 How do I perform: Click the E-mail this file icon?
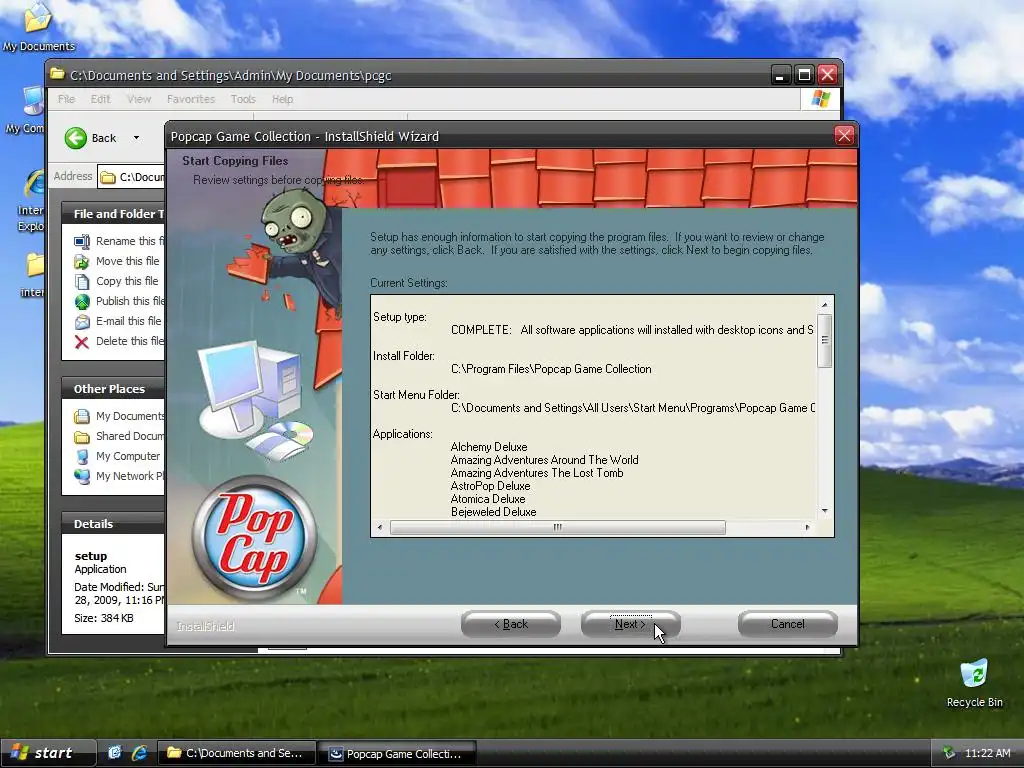(82, 321)
